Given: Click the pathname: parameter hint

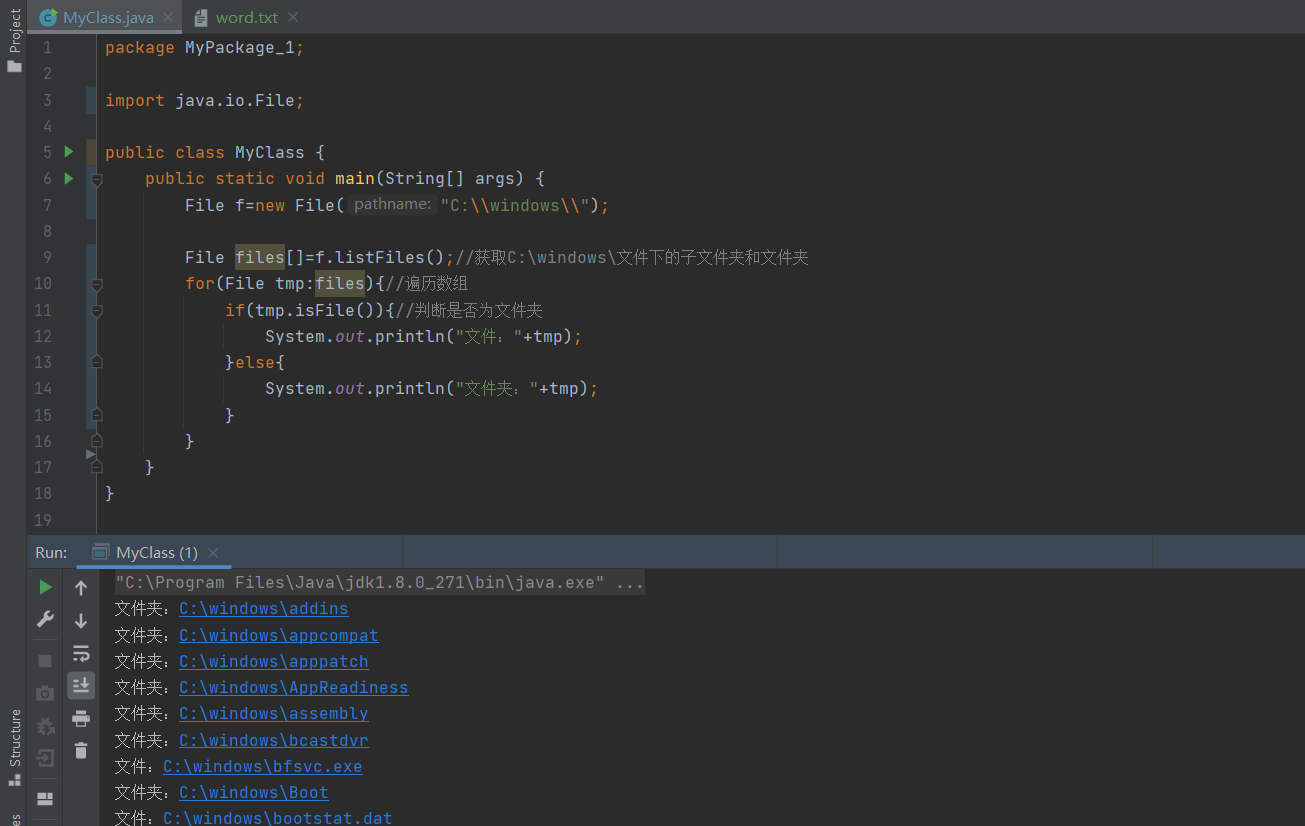Looking at the screenshot, I should [392, 205].
